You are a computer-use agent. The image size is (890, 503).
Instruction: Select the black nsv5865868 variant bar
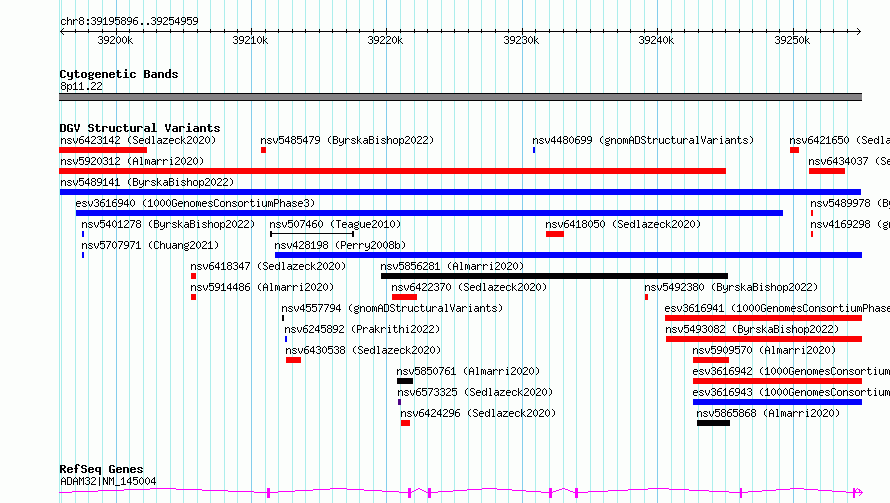coord(713,423)
